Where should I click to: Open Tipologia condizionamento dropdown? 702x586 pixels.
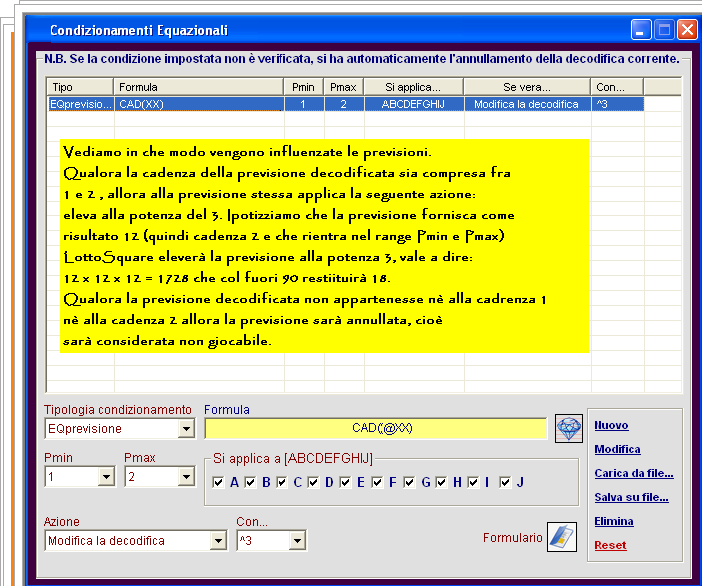point(186,429)
